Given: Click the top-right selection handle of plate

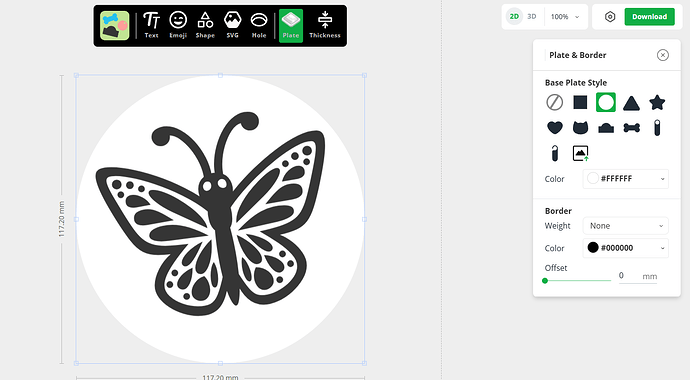Looking at the screenshot, I should (x=364, y=76).
